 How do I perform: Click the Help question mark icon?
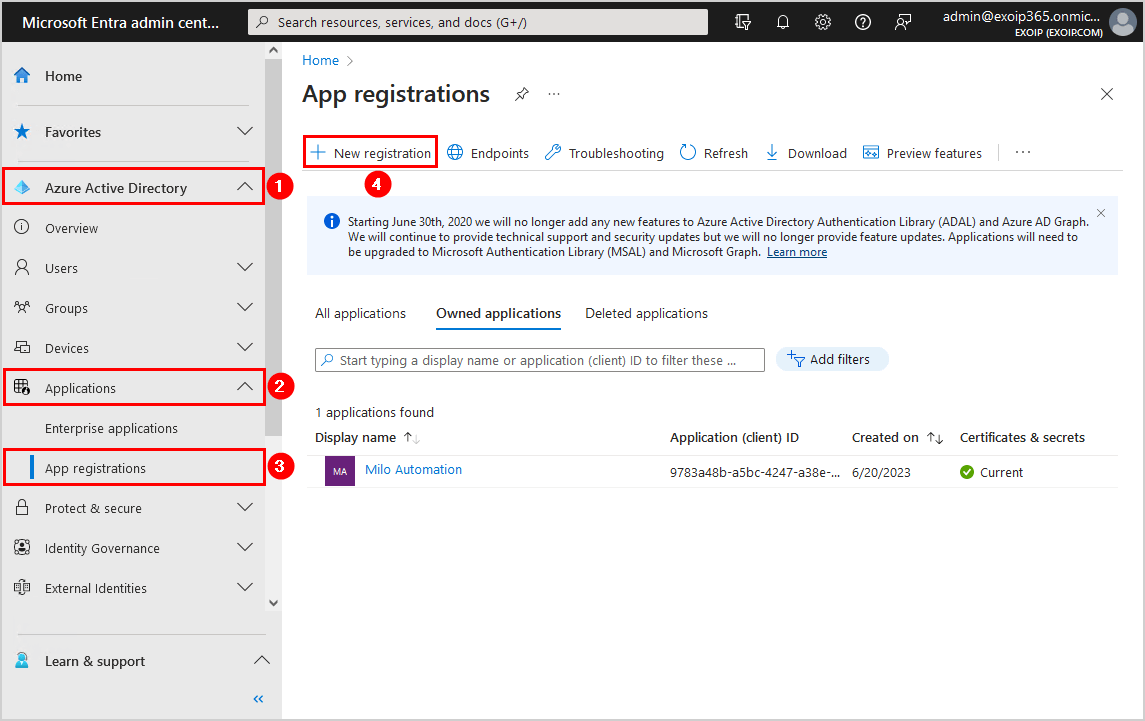tap(862, 21)
